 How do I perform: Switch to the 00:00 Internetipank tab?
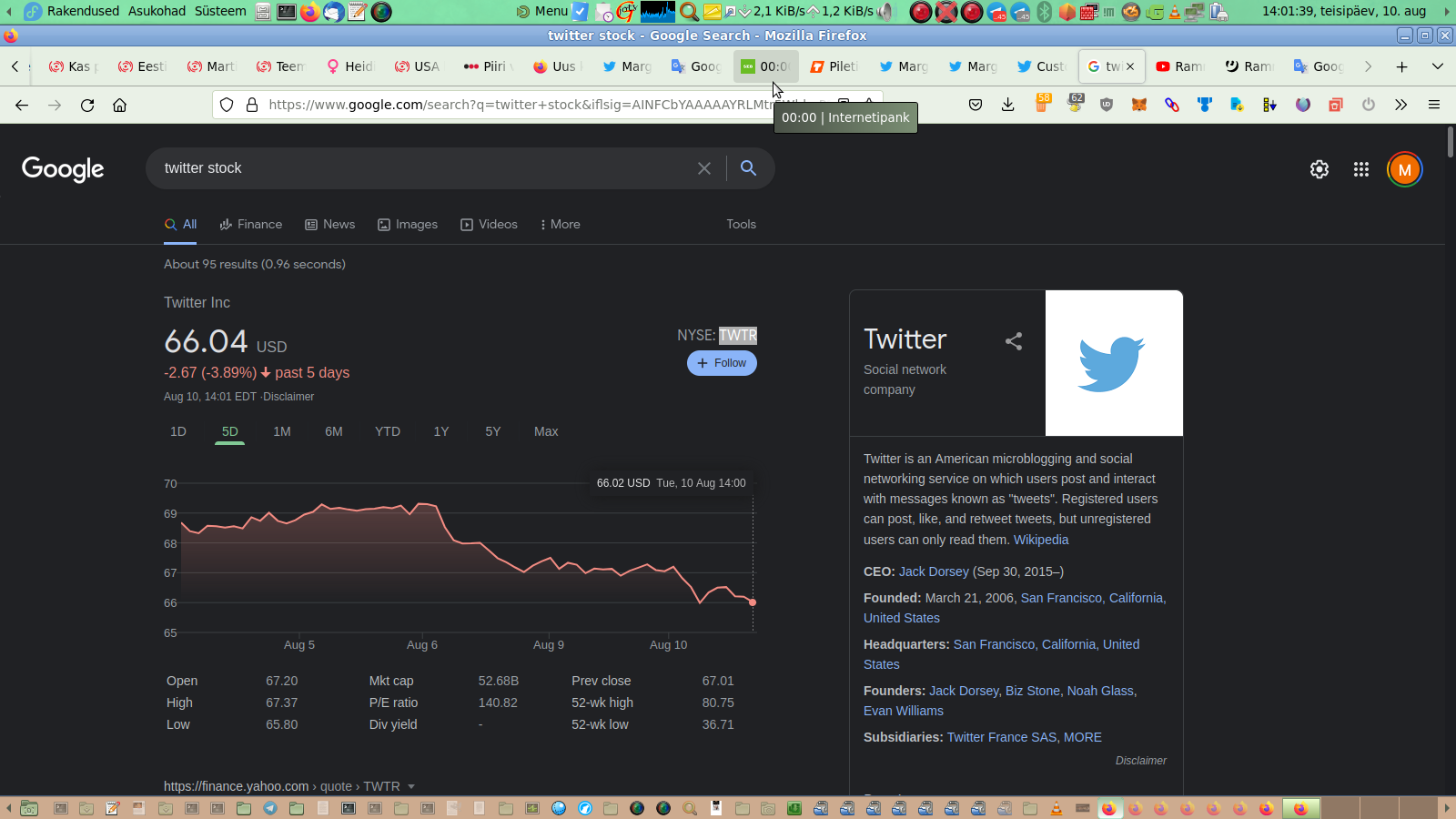pyautogui.click(x=765, y=66)
